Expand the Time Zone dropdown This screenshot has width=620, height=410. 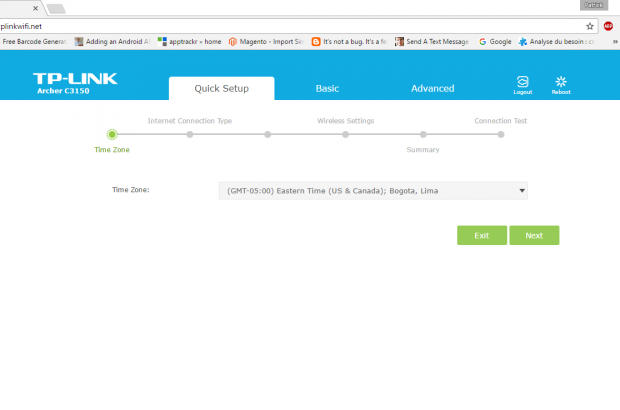point(372,190)
